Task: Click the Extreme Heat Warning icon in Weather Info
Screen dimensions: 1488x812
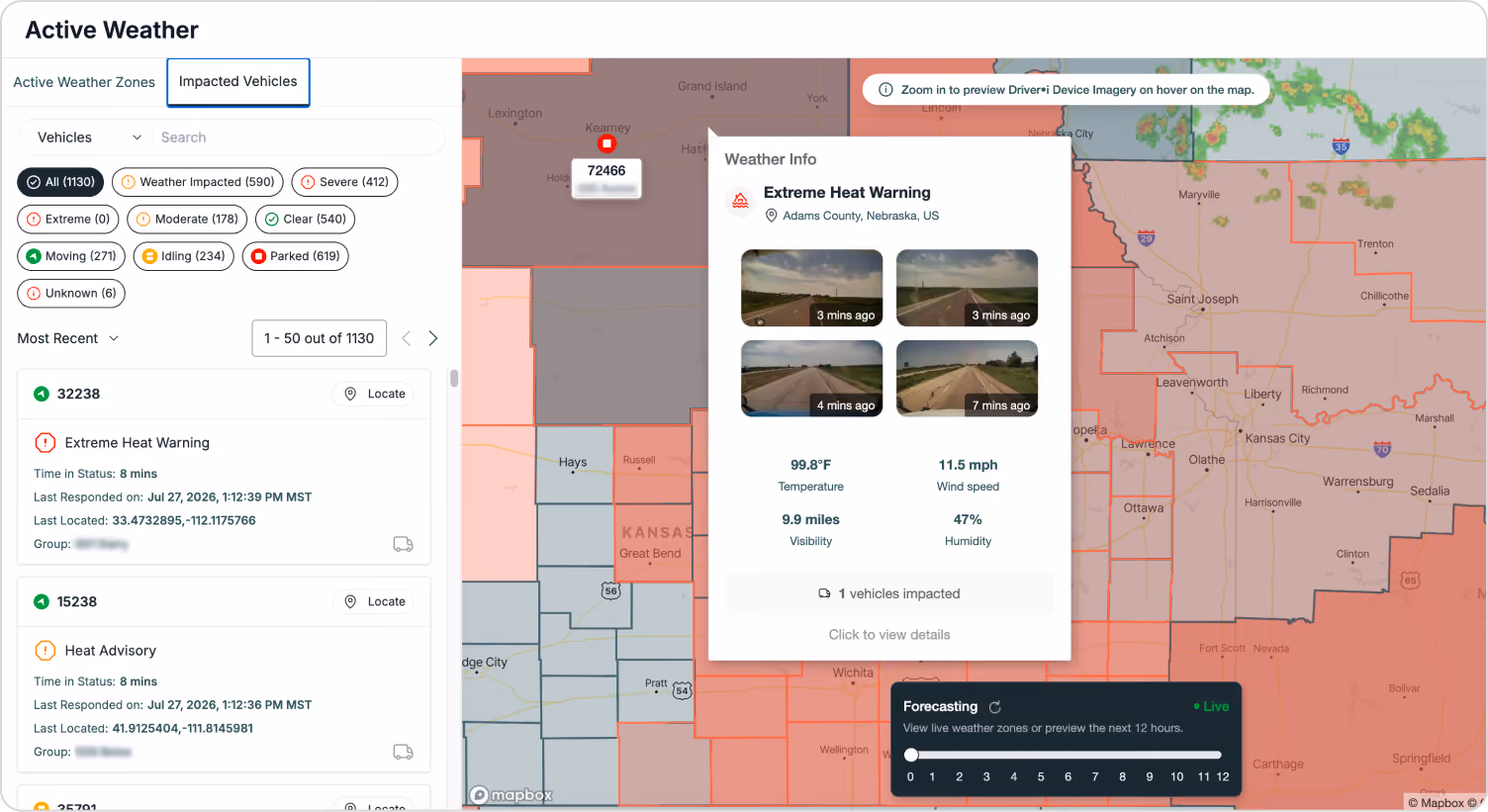Action: [x=740, y=202]
